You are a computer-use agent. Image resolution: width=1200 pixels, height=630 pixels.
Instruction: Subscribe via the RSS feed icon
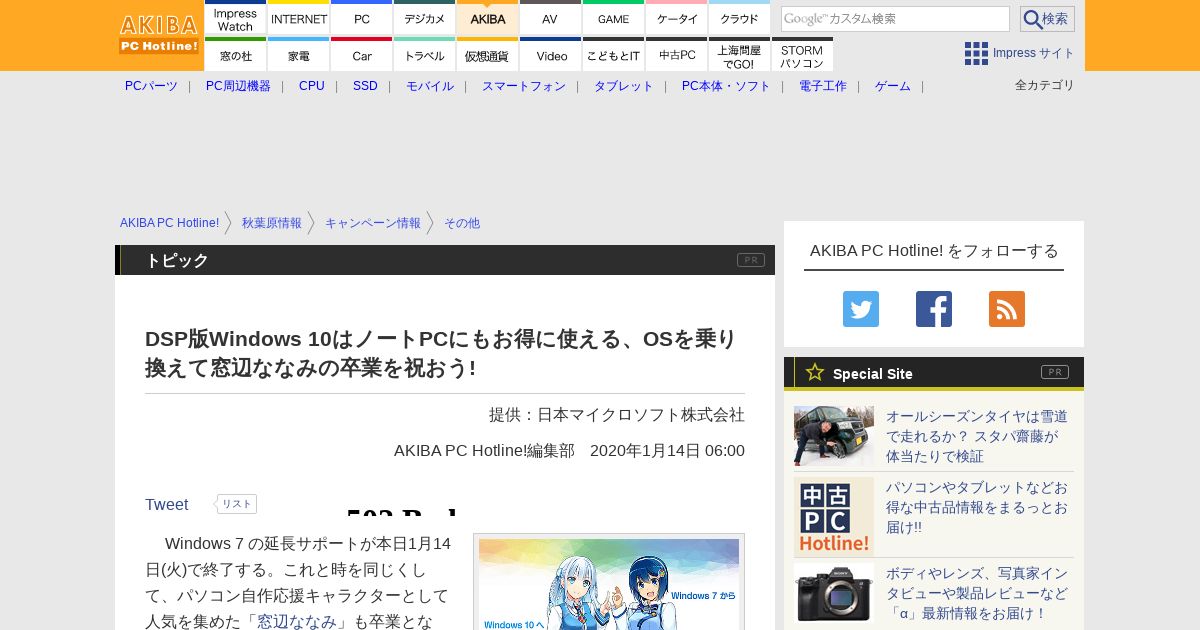[1007, 309]
